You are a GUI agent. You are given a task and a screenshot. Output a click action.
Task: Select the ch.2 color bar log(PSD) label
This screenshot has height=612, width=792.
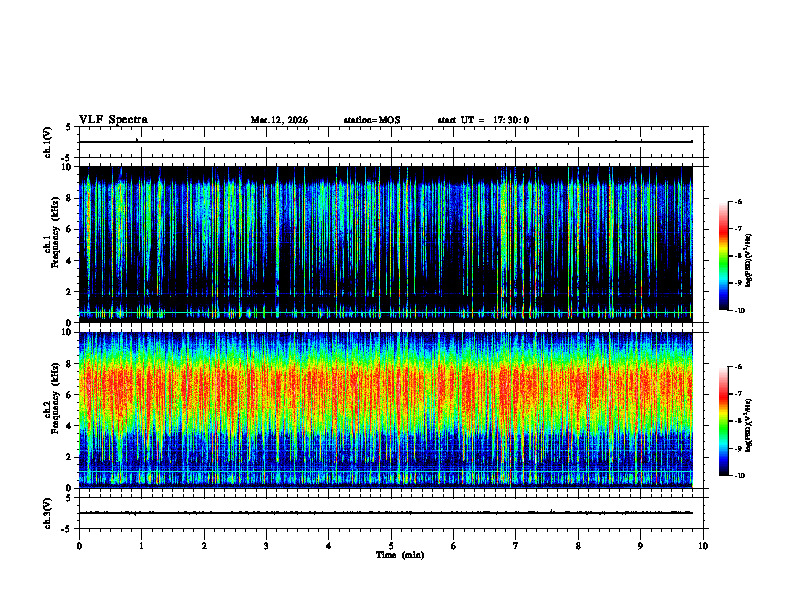coord(749,425)
